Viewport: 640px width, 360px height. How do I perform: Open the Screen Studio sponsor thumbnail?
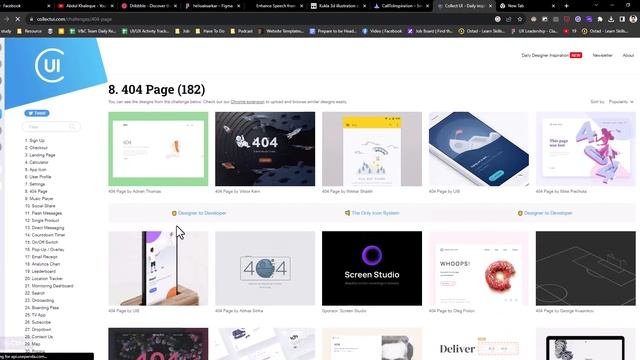[x=372, y=268]
